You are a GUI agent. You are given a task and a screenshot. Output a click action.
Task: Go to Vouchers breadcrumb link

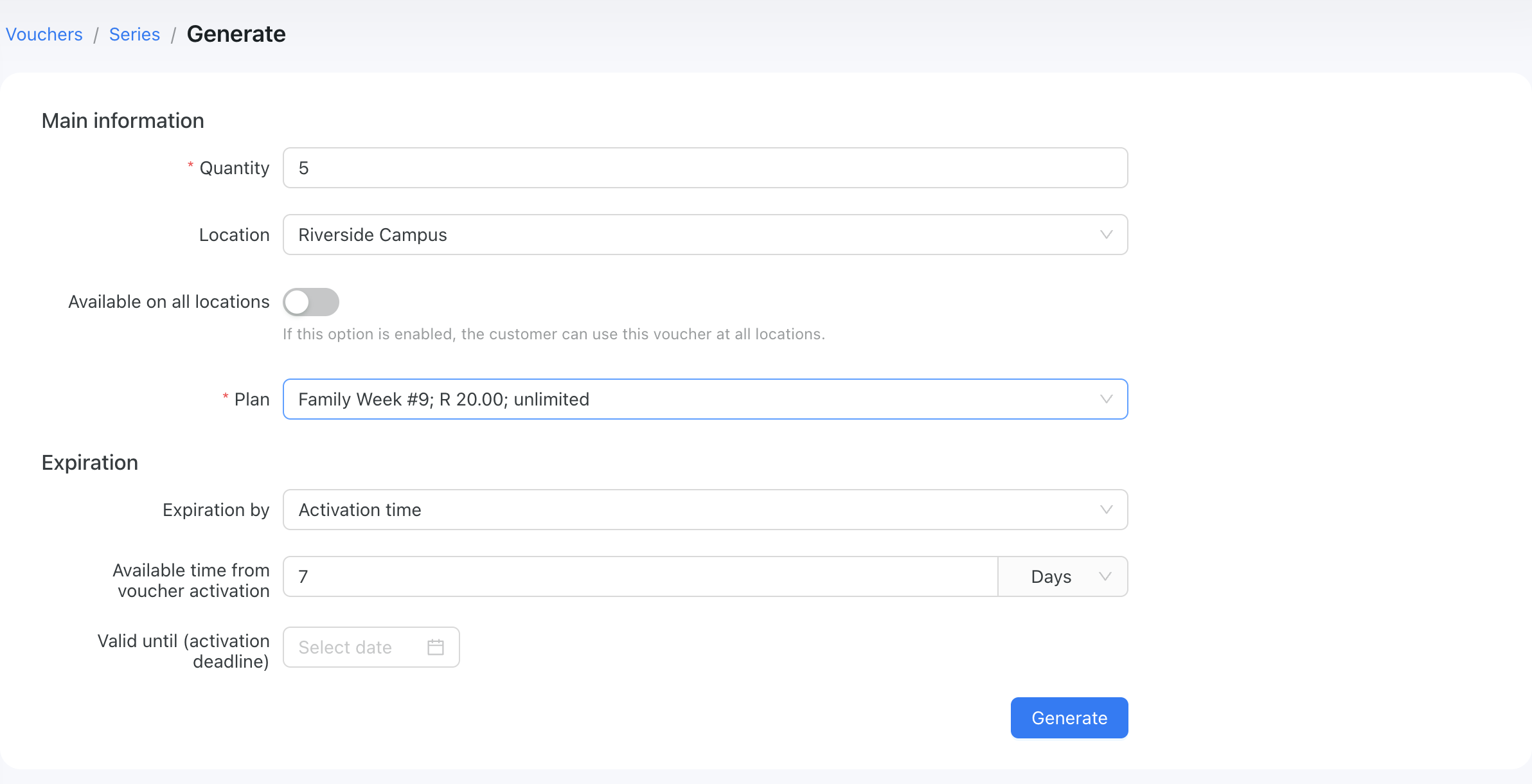pos(44,34)
